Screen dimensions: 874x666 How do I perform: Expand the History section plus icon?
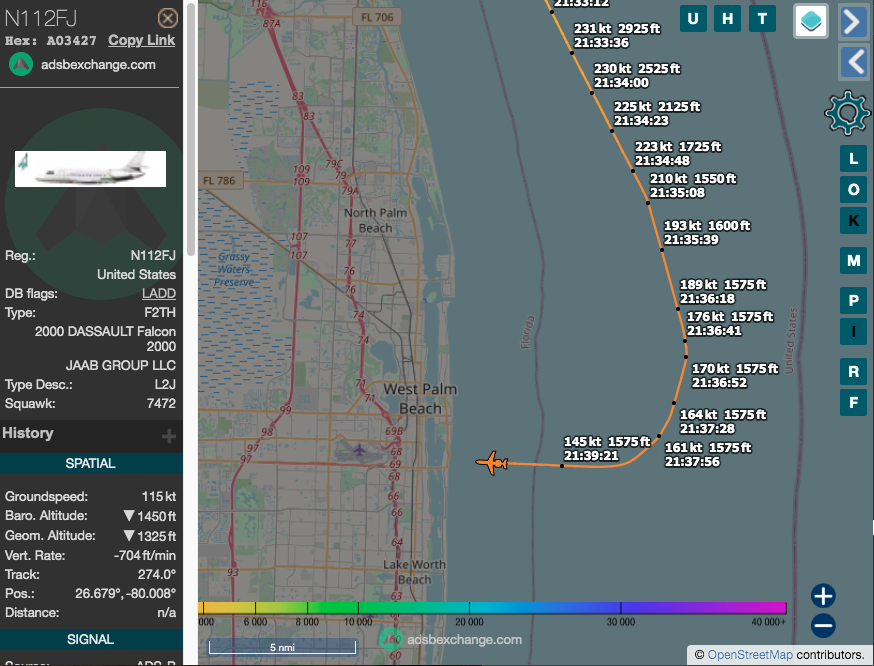tap(169, 436)
